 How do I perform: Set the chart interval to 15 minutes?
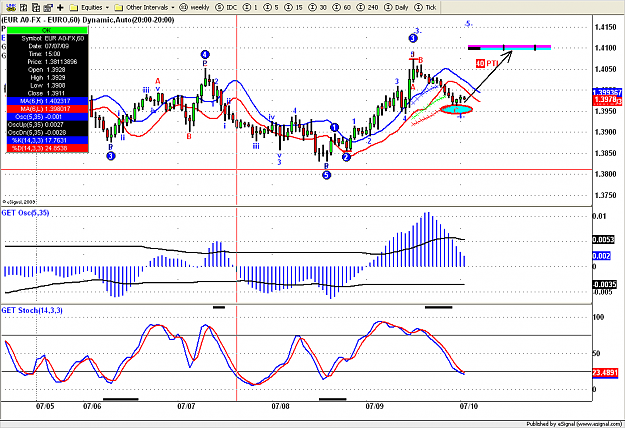coord(293,7)
